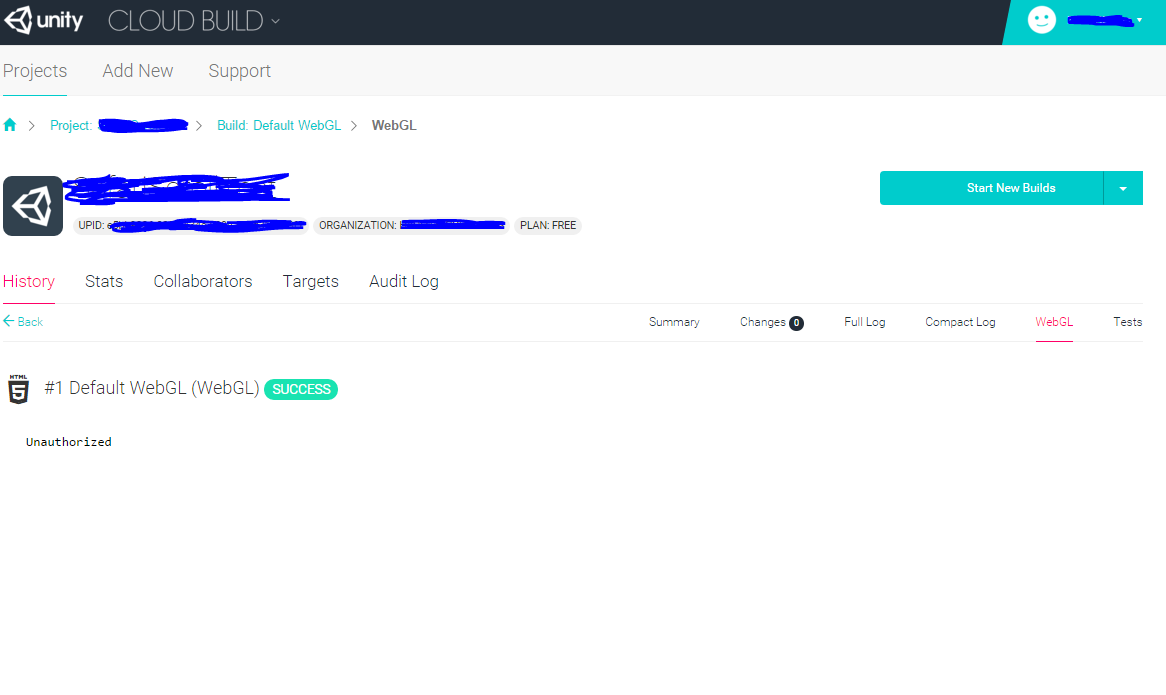This screenshot has height=695, width=1166.
Task: Open the Add New tab
Action: coord(138,71)
